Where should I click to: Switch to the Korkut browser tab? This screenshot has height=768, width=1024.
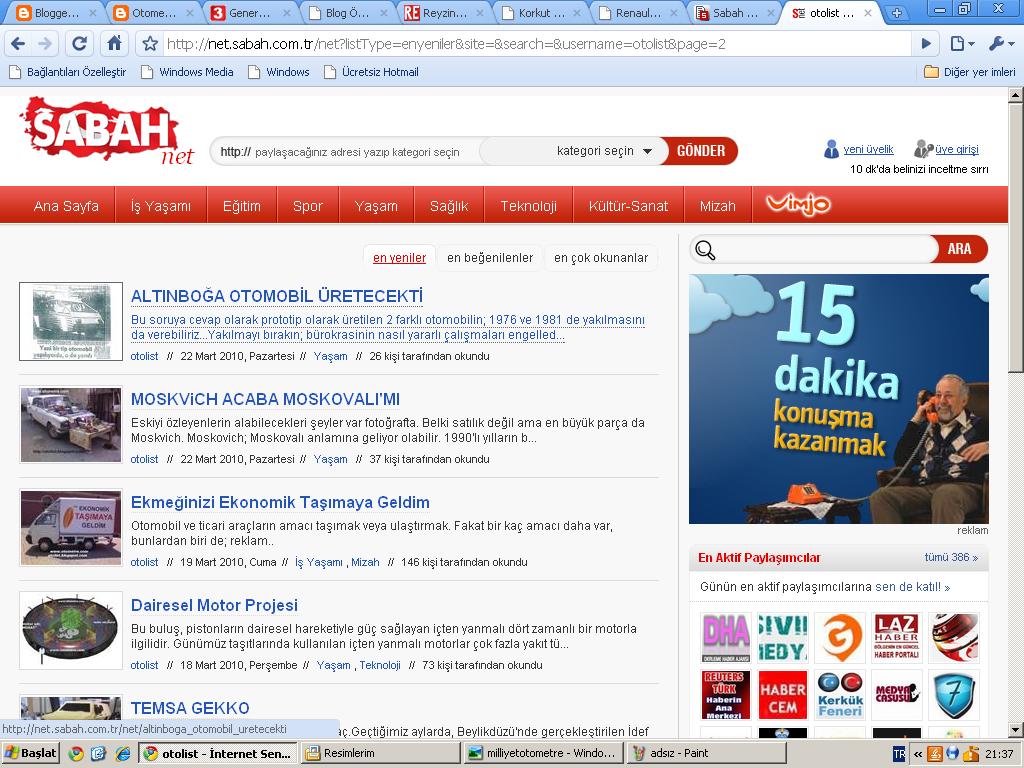[x=541, y=13]
